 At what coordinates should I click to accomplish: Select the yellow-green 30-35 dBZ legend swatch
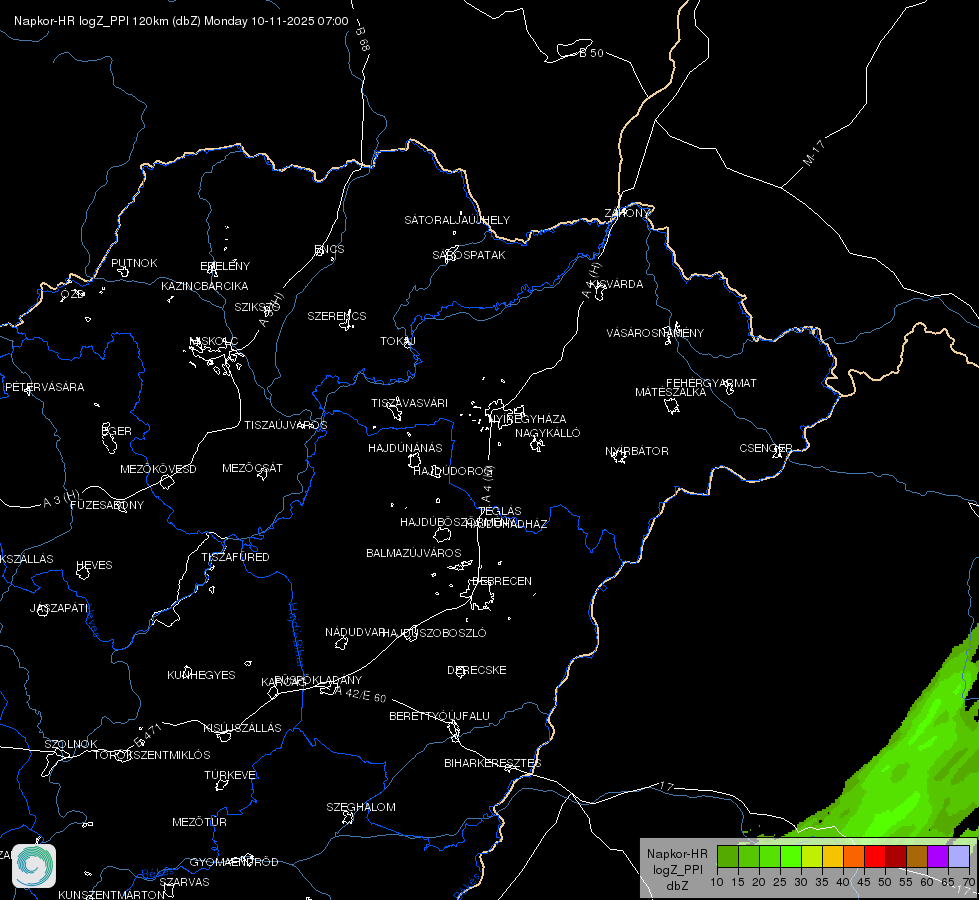(x=812, y=856)
